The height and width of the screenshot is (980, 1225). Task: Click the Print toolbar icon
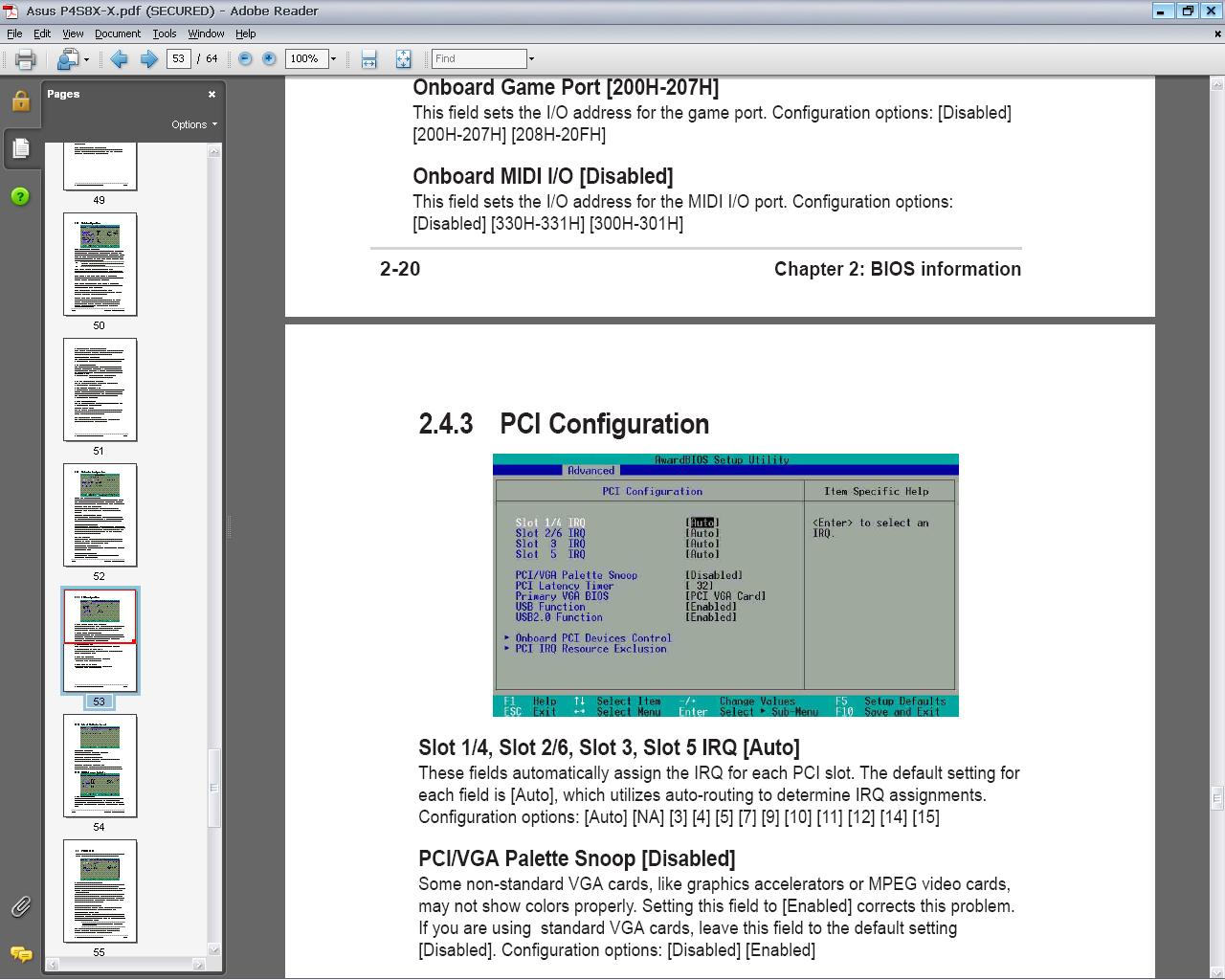[25, 59]
